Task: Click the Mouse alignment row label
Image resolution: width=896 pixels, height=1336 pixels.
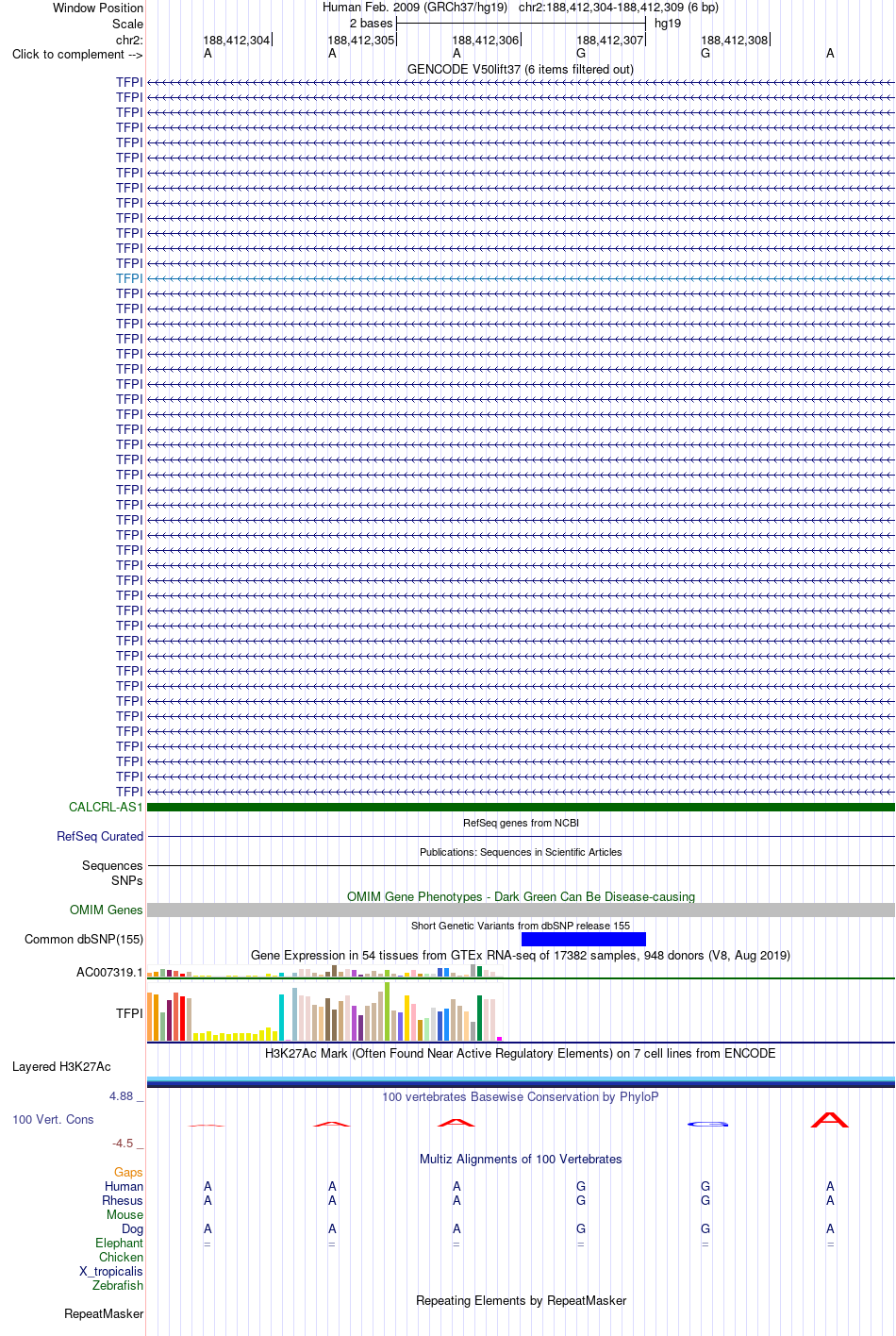Action: coord(124,1214)
